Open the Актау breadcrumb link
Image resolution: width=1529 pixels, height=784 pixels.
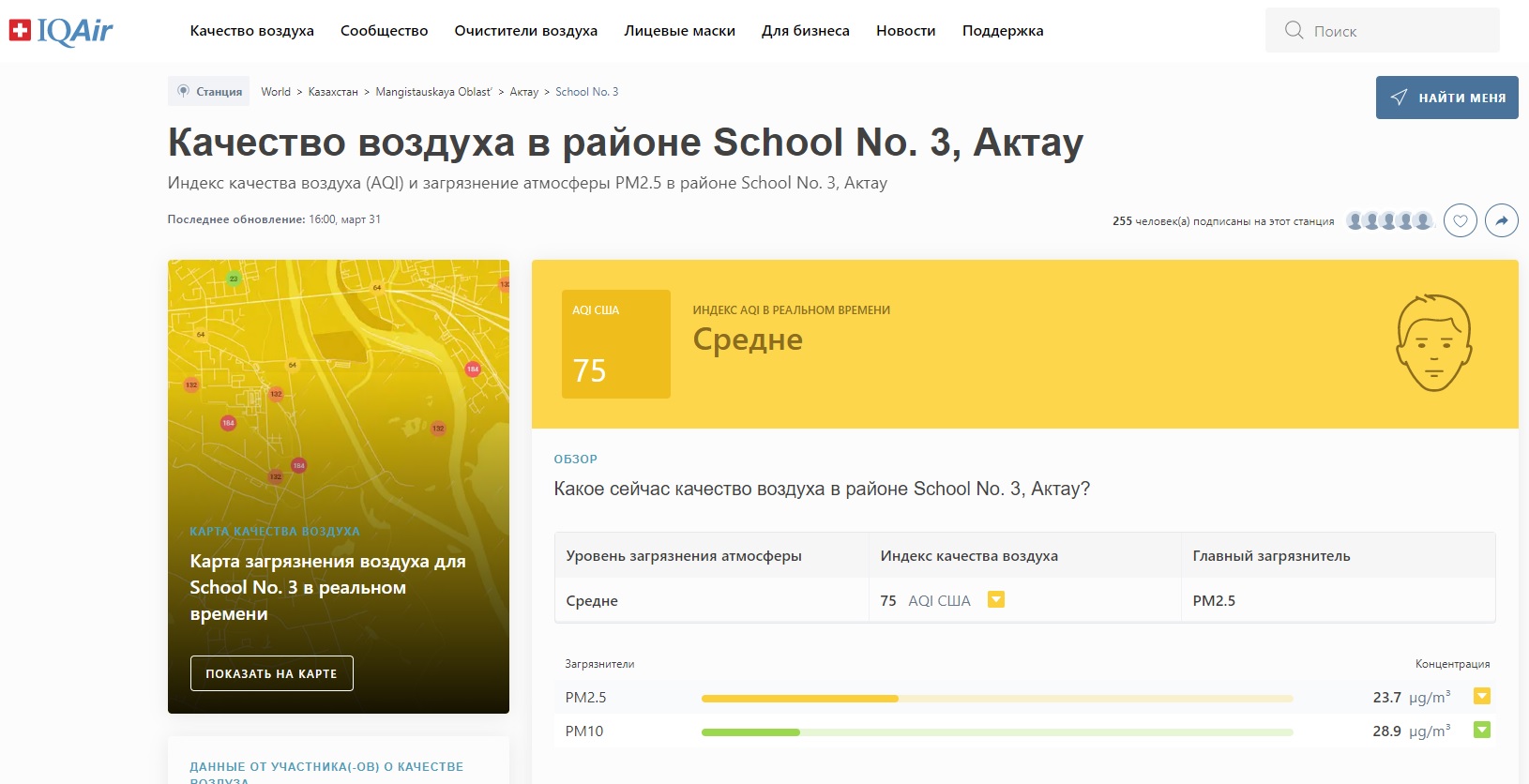[x=523, y=92]
